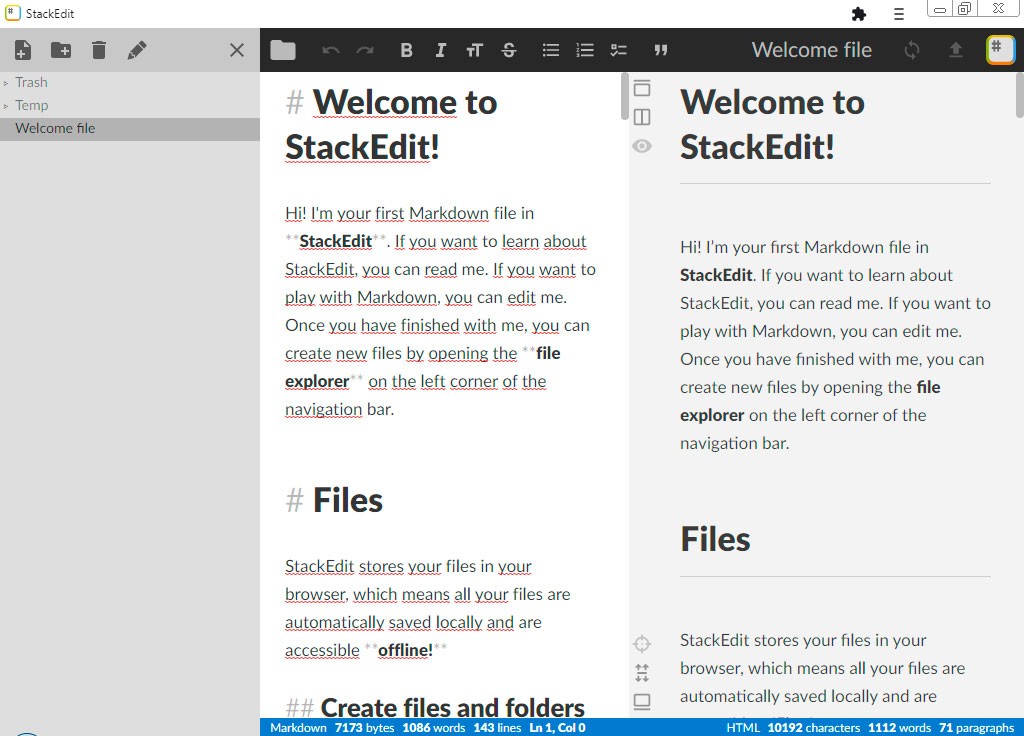The image size is (1024, 736).
Task: Rename the selected file with the pencil icon
Action: [136, 50]
